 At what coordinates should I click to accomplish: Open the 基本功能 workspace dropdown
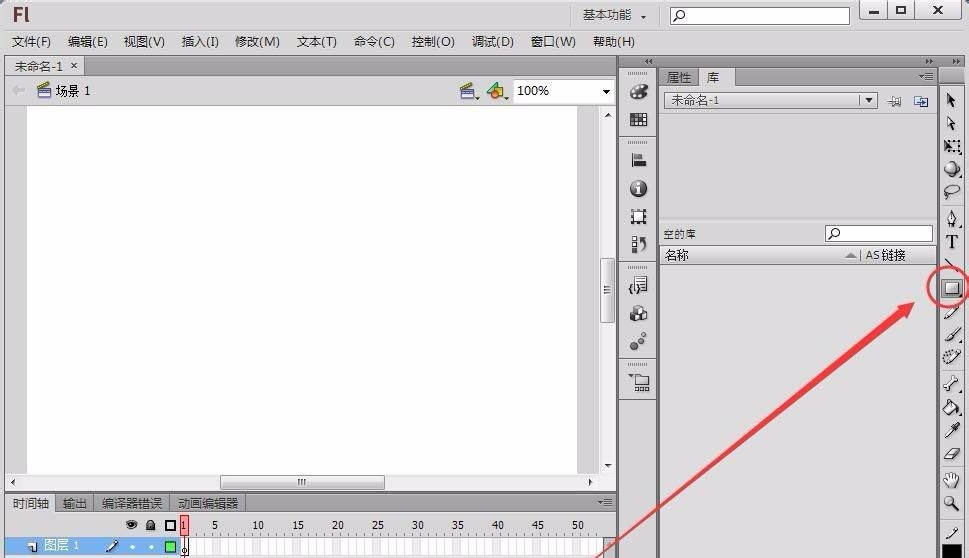tap(614, 15)
